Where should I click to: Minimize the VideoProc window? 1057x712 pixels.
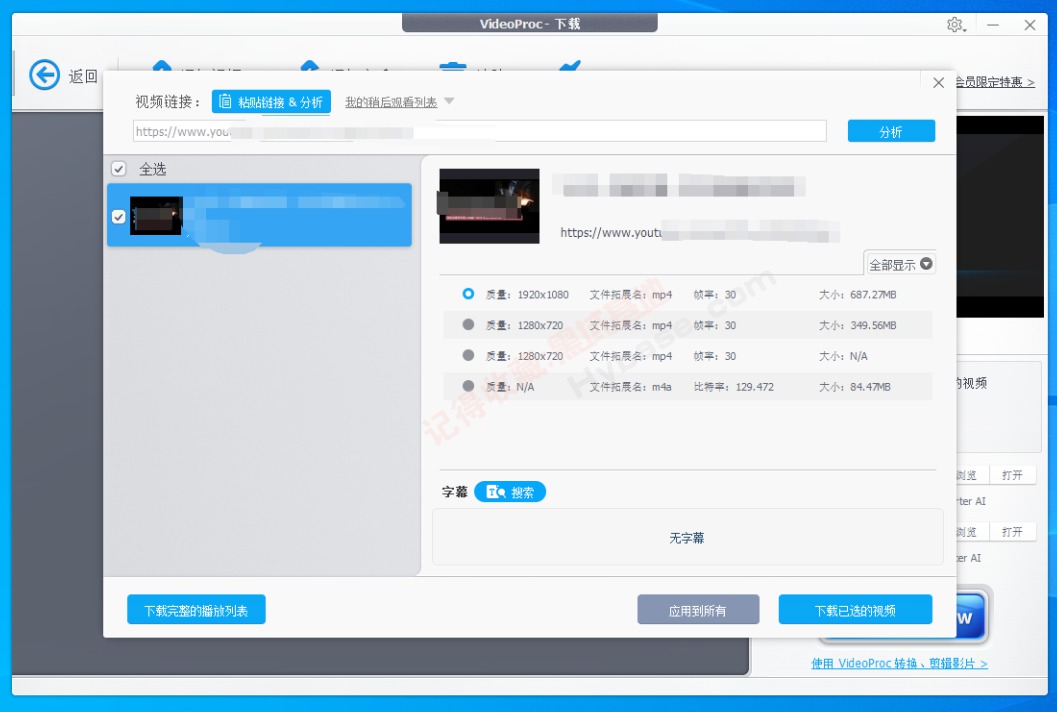pyautogui.click(x=992, y=25)
